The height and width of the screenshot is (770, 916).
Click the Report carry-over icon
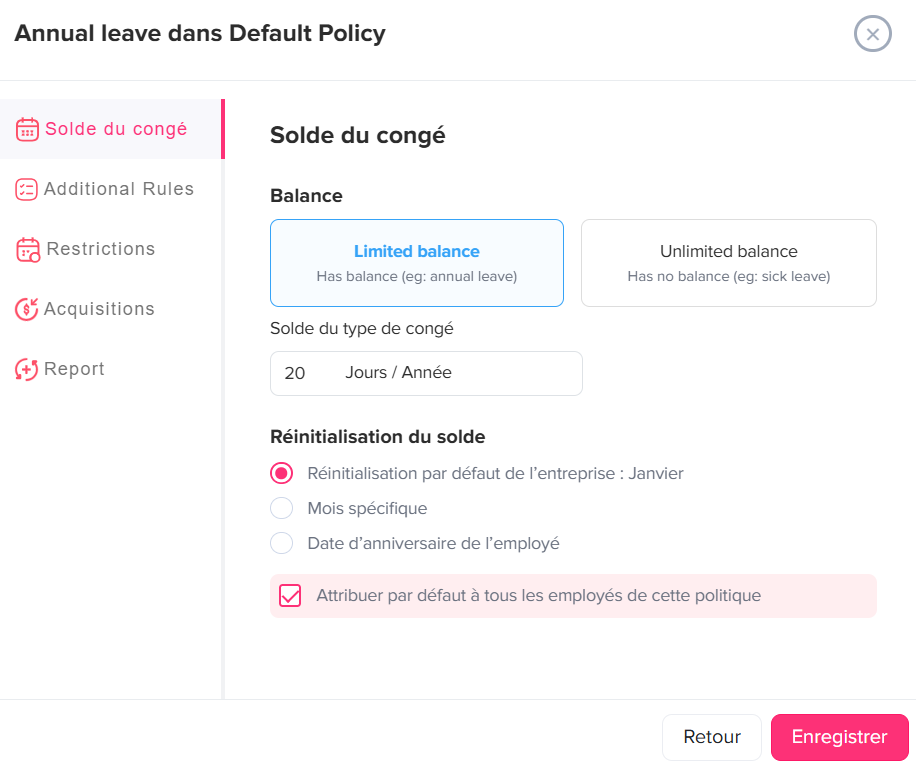point(26,369)
